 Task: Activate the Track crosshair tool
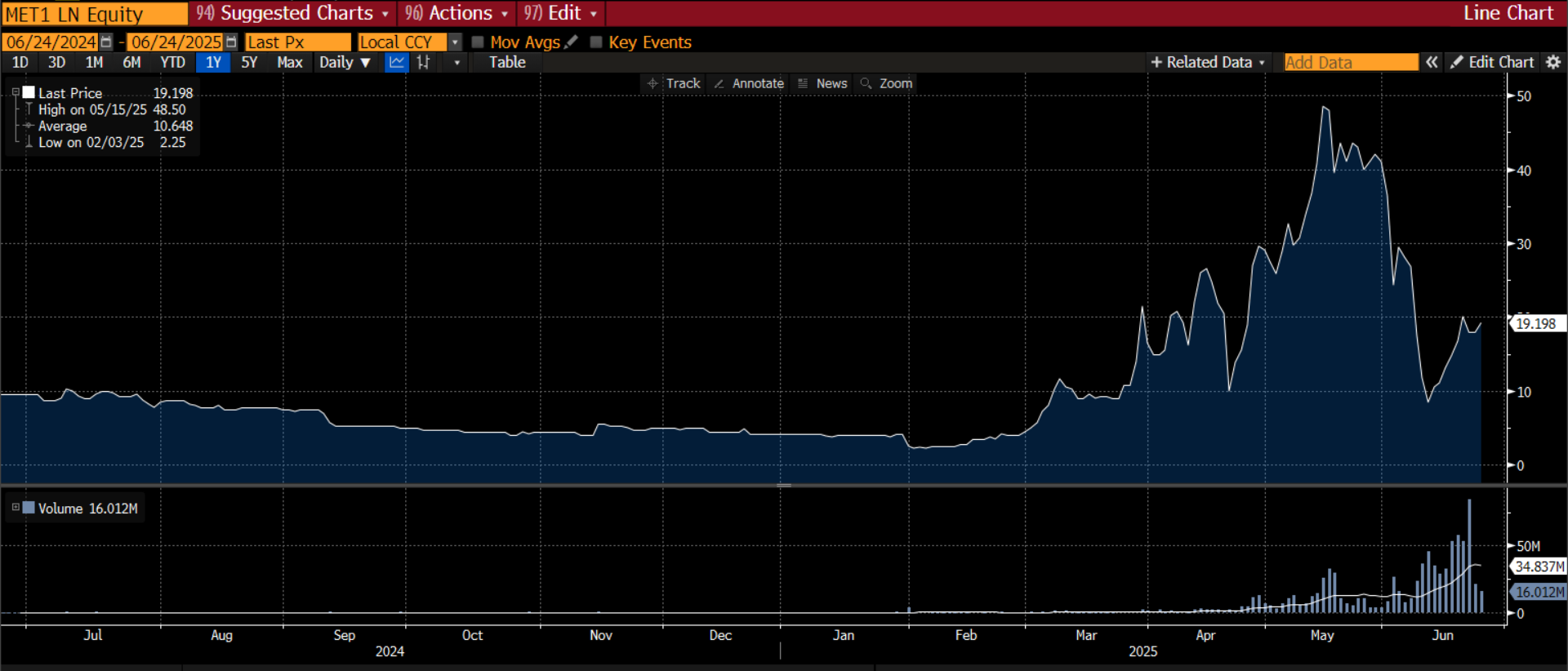pyautogui.click(x=674, y=83)
